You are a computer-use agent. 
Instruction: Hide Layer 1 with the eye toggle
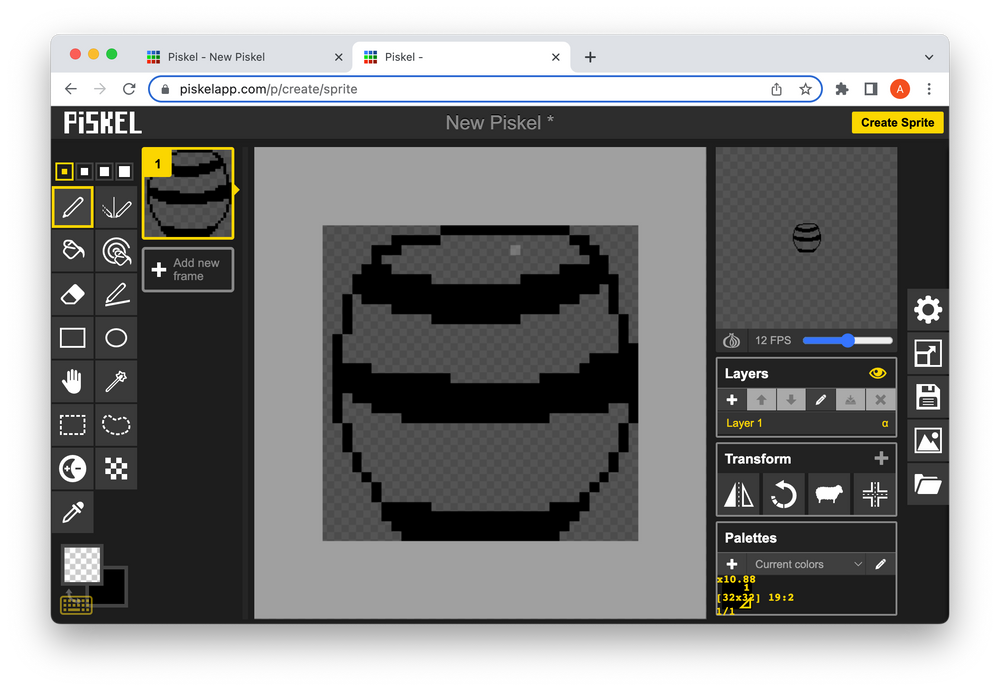877,373
